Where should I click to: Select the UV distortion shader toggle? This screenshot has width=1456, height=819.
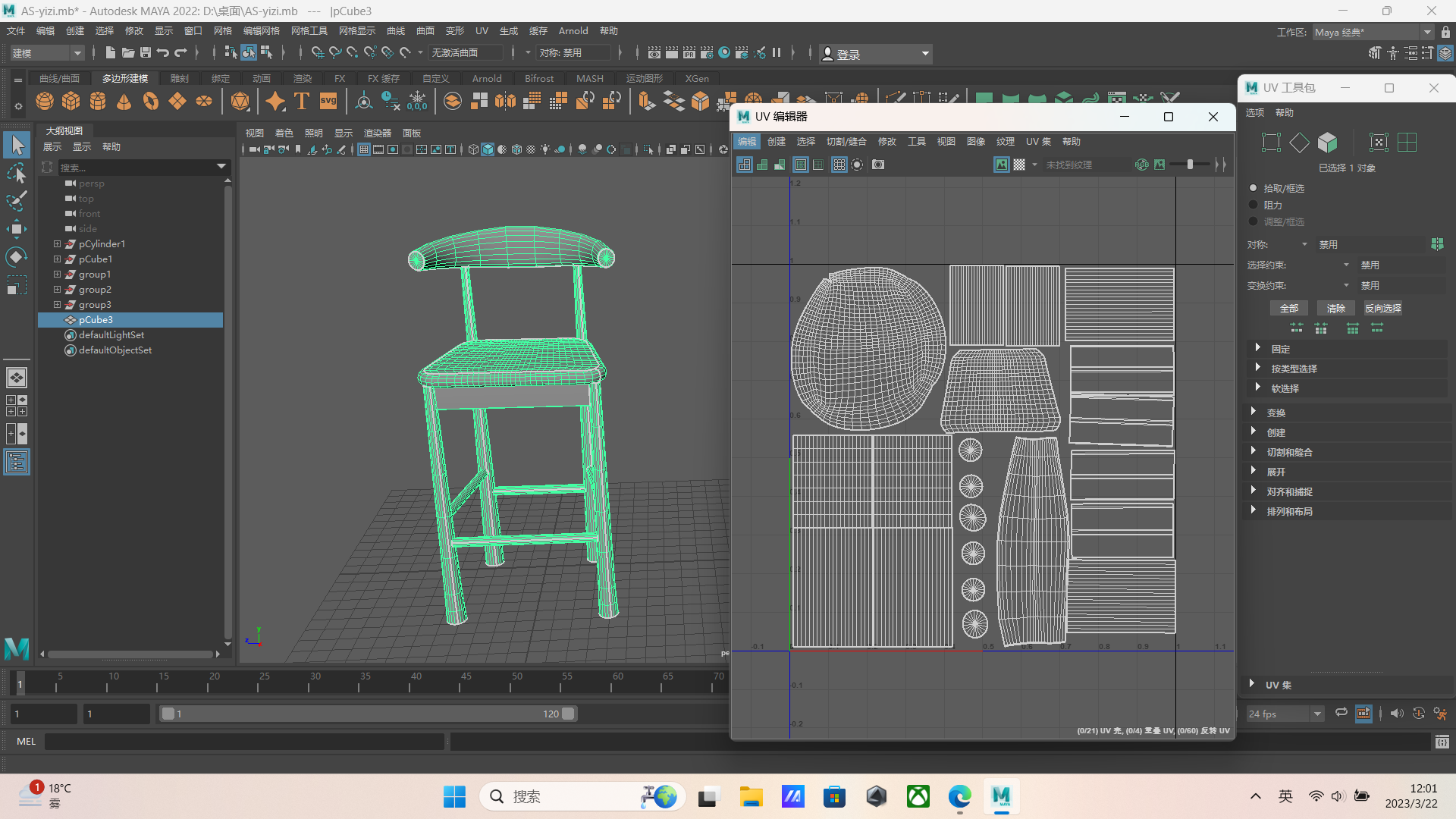point(1159,165)
